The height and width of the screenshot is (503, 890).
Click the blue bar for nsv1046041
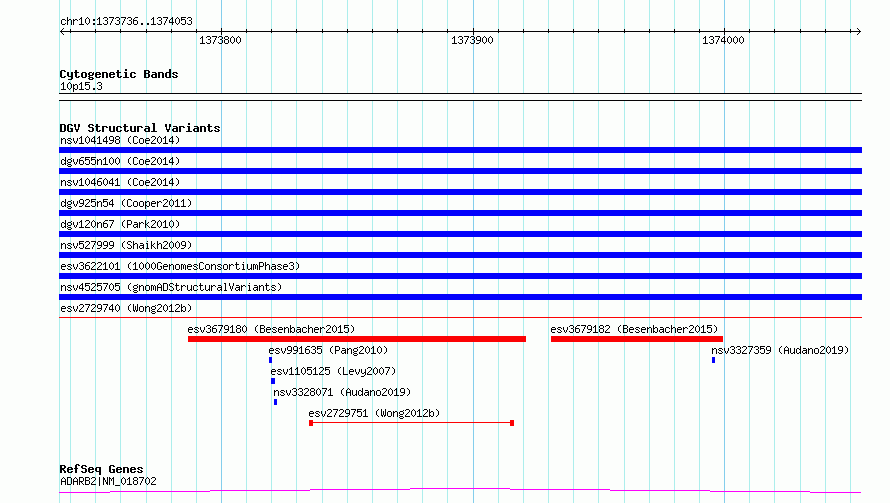[460, 192]
